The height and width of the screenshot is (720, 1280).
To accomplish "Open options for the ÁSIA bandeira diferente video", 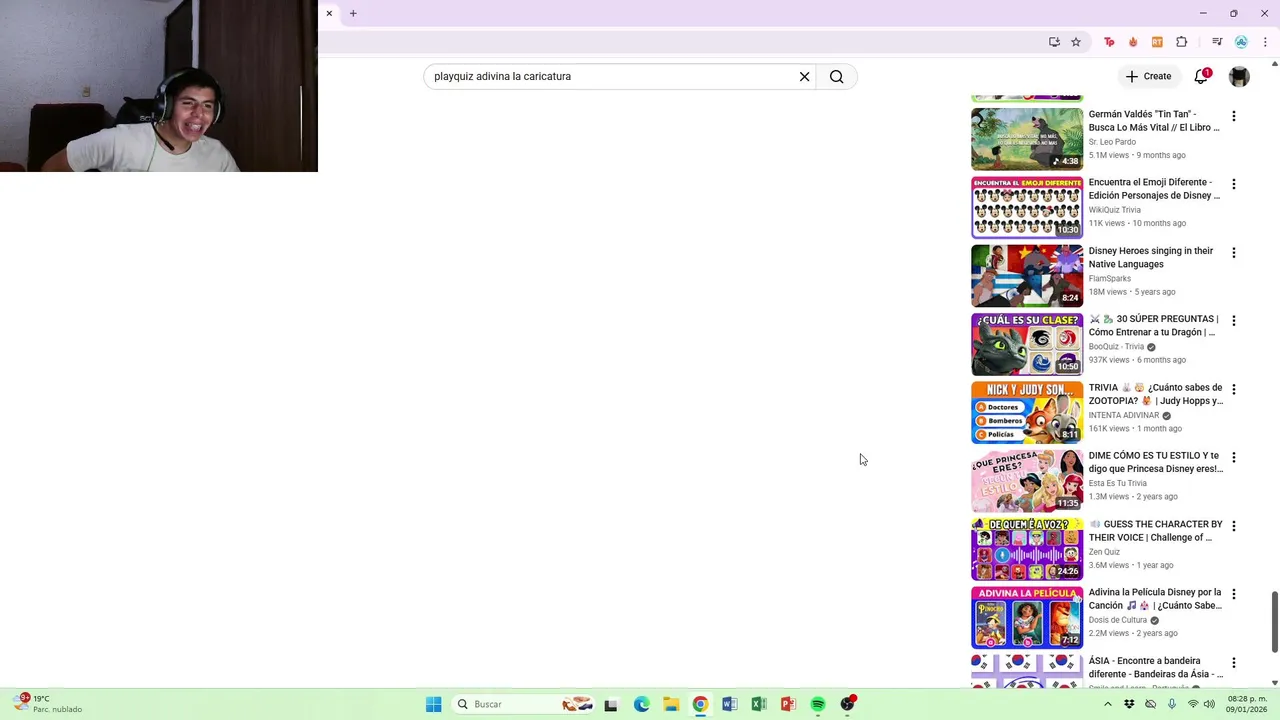I will click(x=1233, y=663).
